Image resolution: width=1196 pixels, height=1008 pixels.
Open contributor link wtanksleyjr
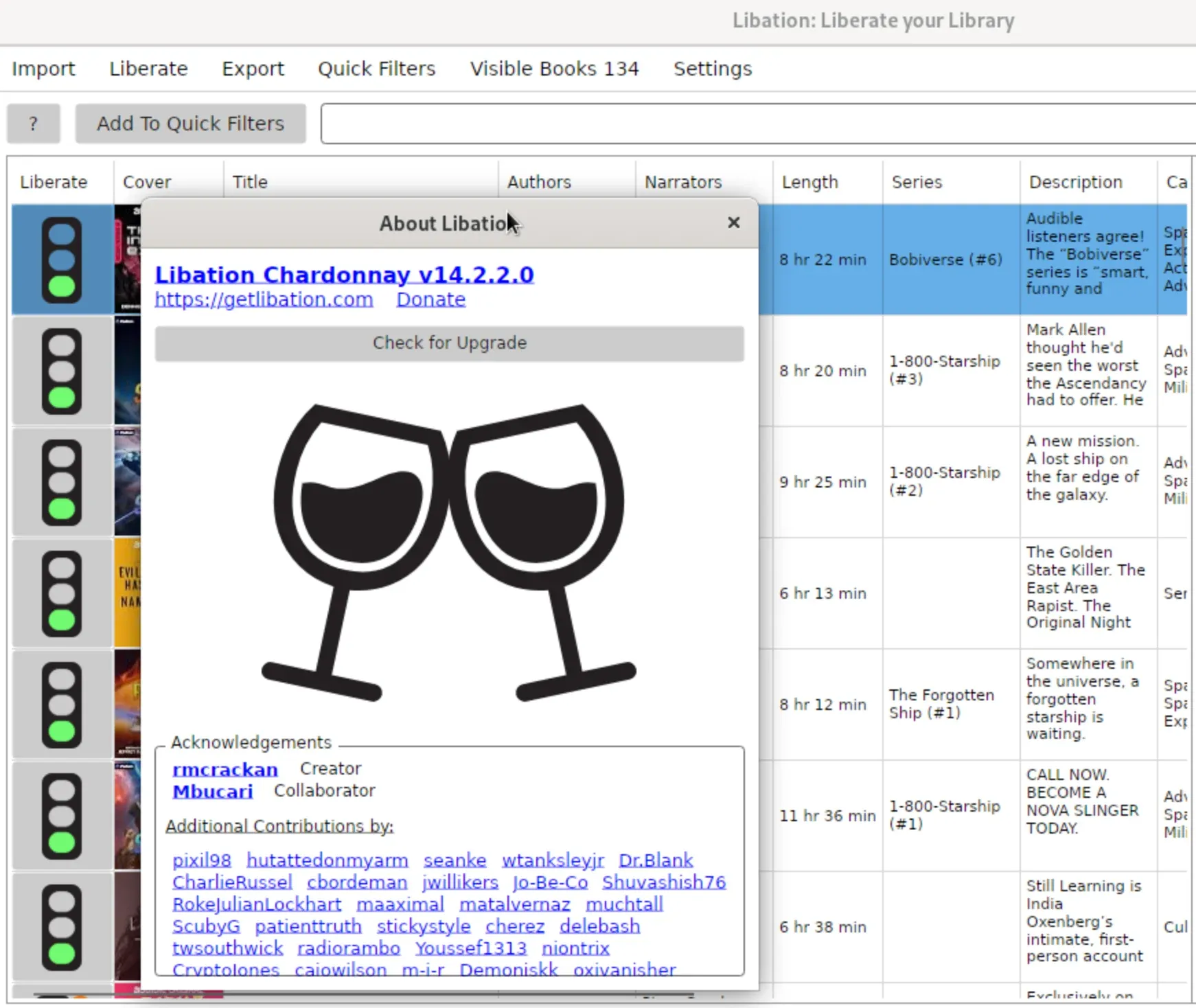coord(553,860)
